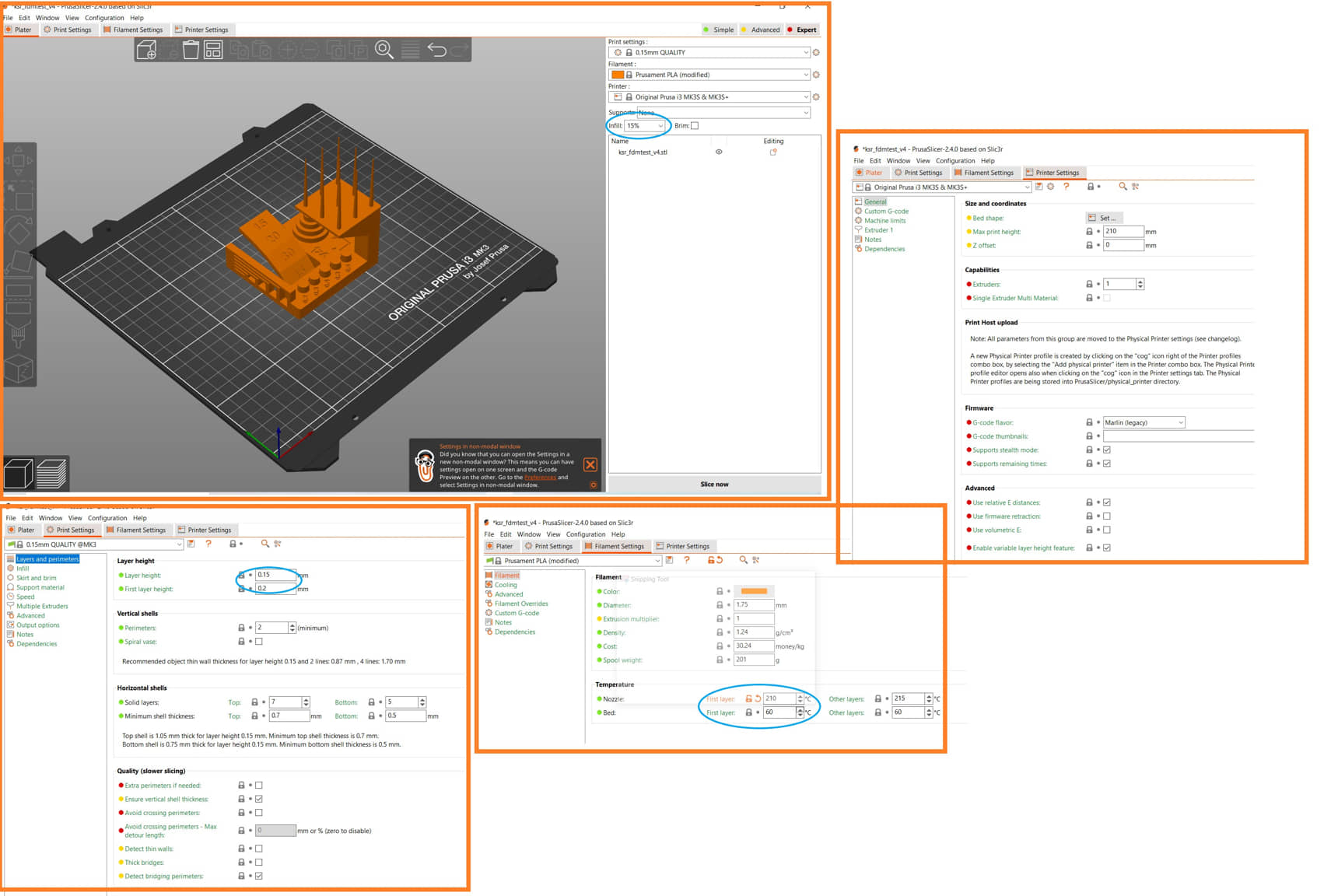Click the search magnifier icon in Print Settings window
The image size is (1331, 896).
[x=265, y=544]
